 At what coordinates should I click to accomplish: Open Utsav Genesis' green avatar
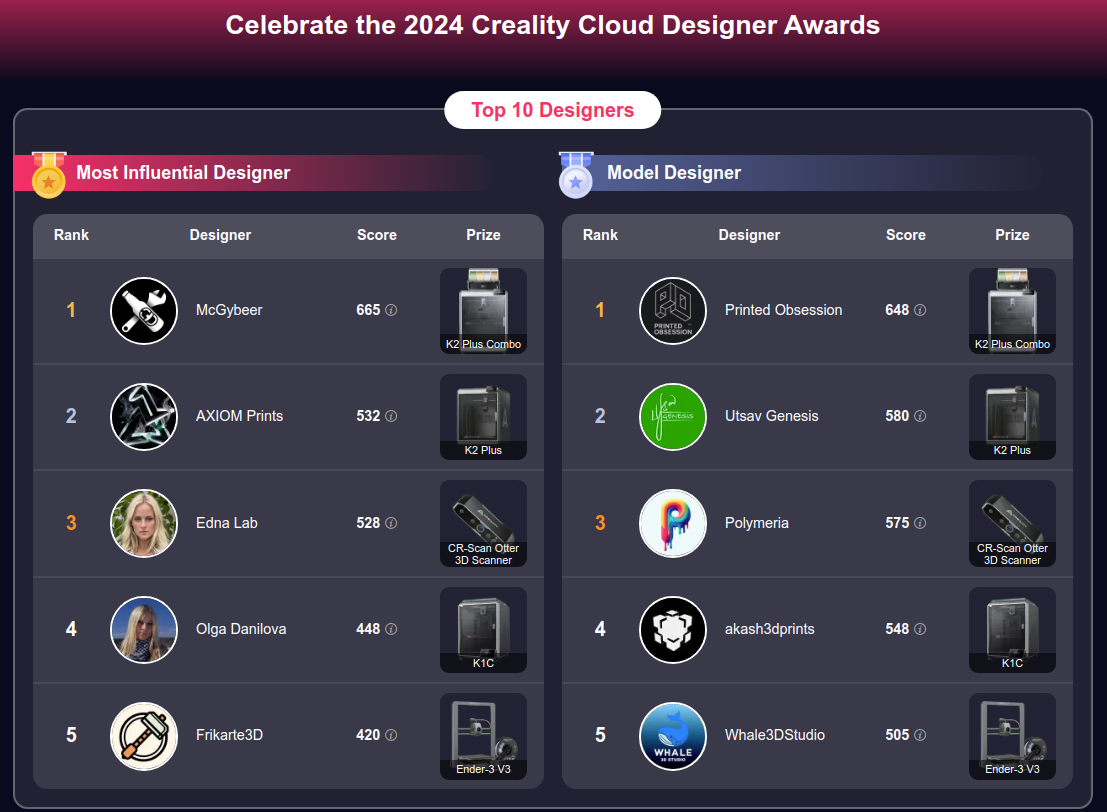673,417
